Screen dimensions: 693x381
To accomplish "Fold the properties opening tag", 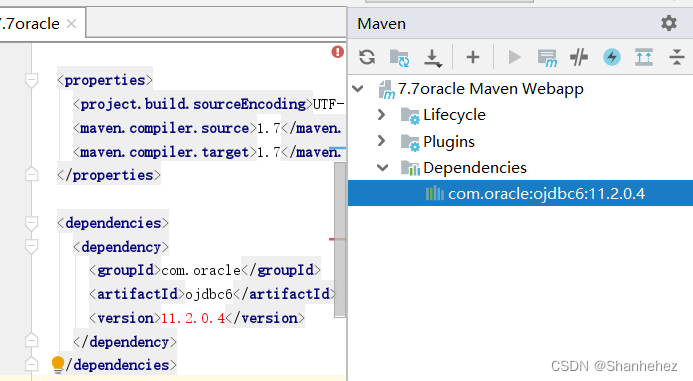I will pyautogui.click(x=31, y=80).
